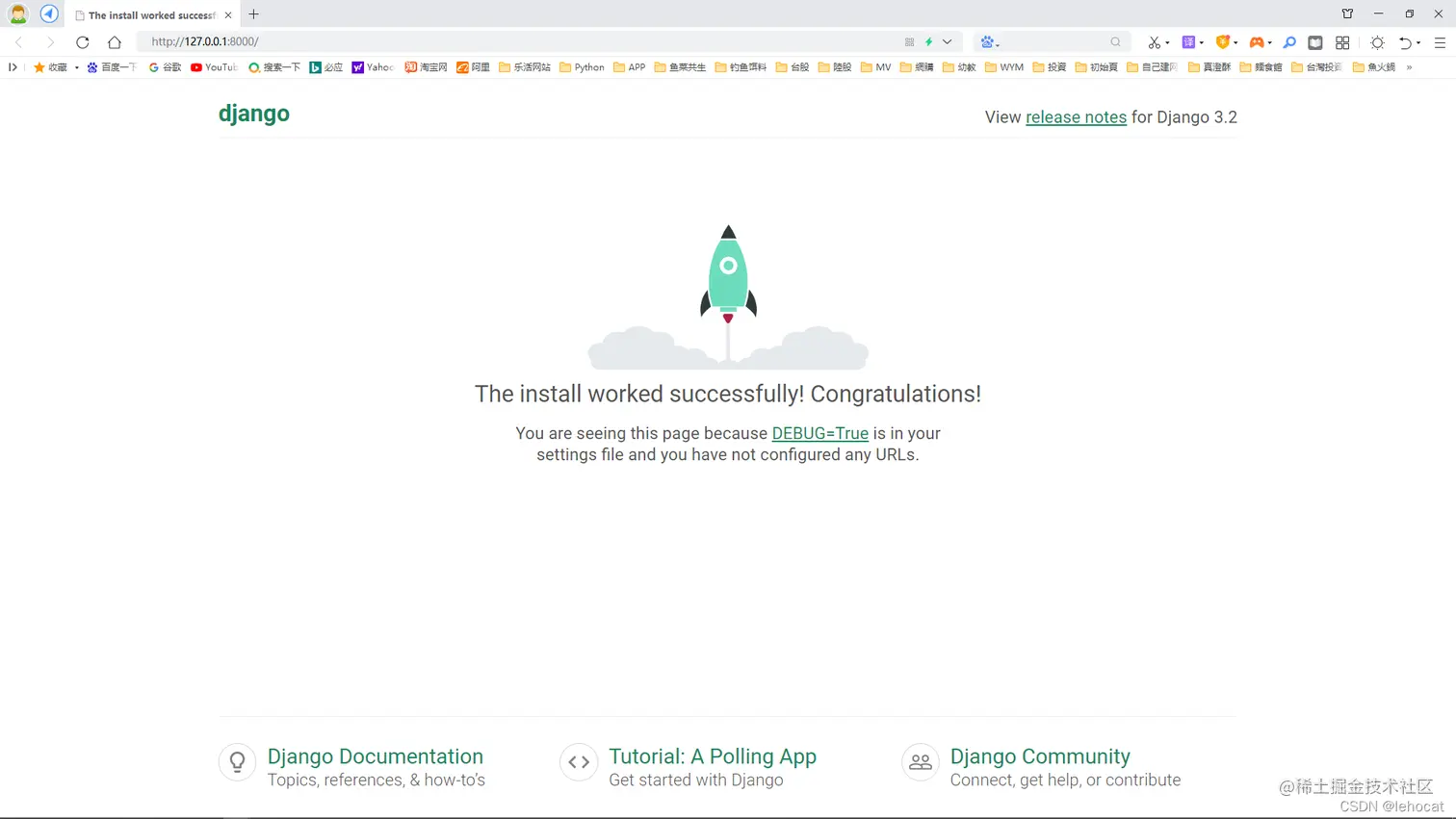Open the Python bookmark folder
1456x819 pixels.
click(x=582, y=67)
